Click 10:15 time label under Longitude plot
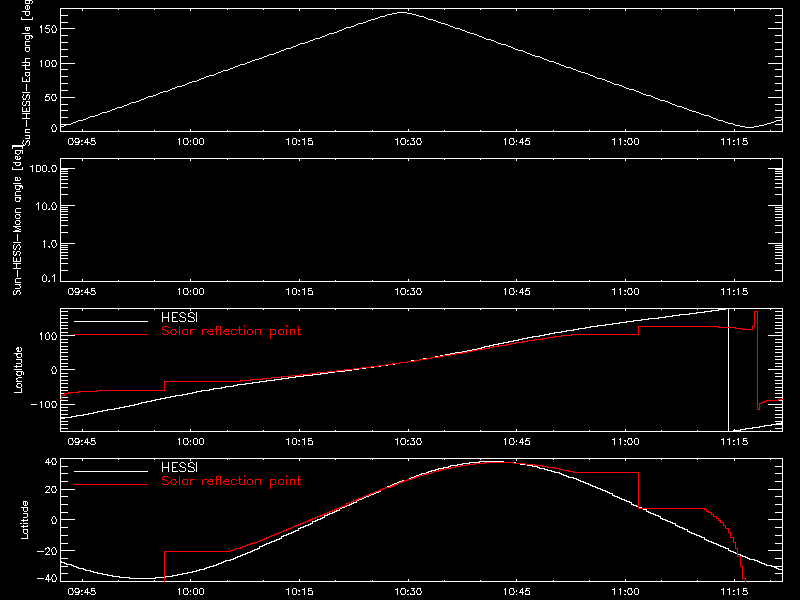Screen dimensions: 800x600 (299, 442)
